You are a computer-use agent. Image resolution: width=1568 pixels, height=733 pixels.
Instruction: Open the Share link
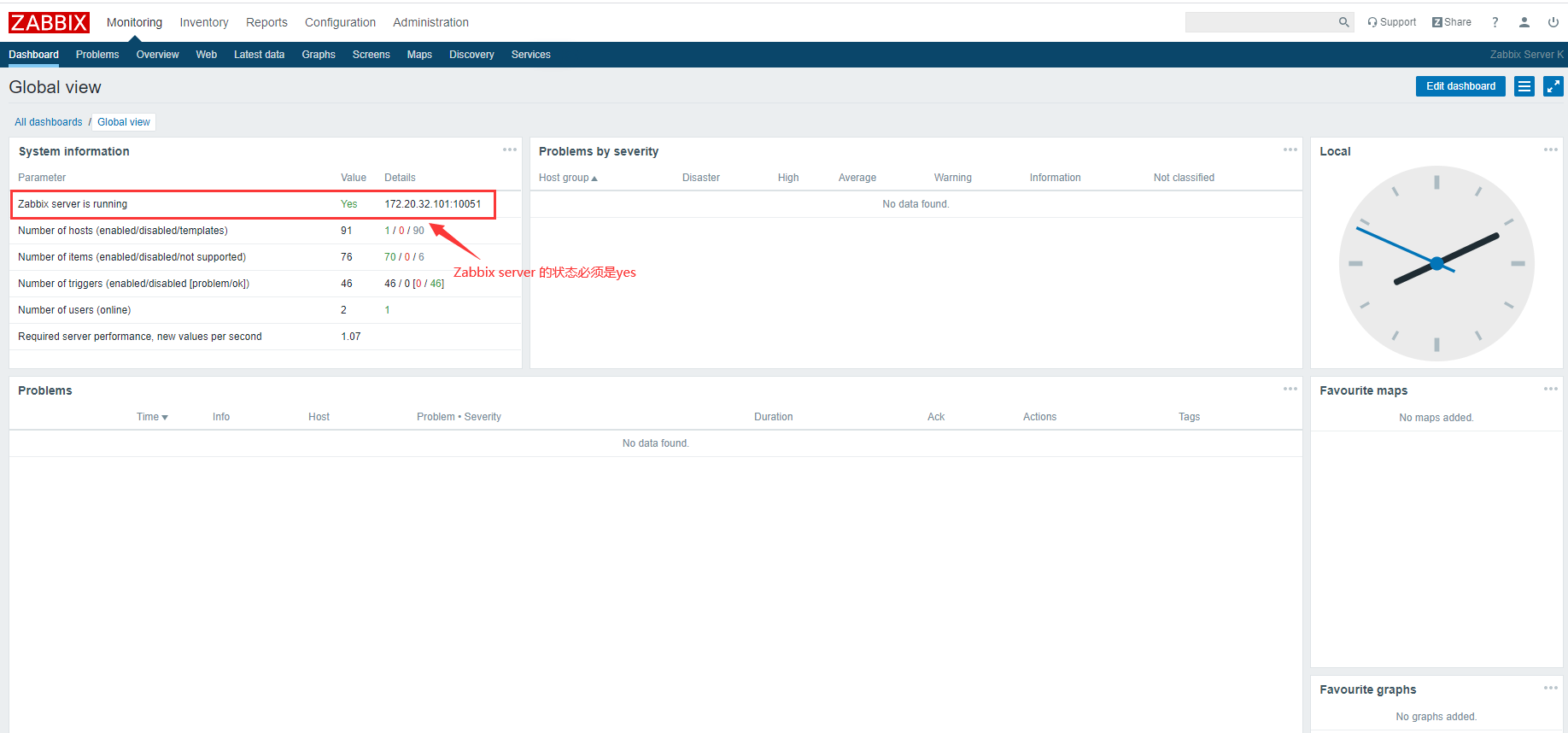(1452, 22)
